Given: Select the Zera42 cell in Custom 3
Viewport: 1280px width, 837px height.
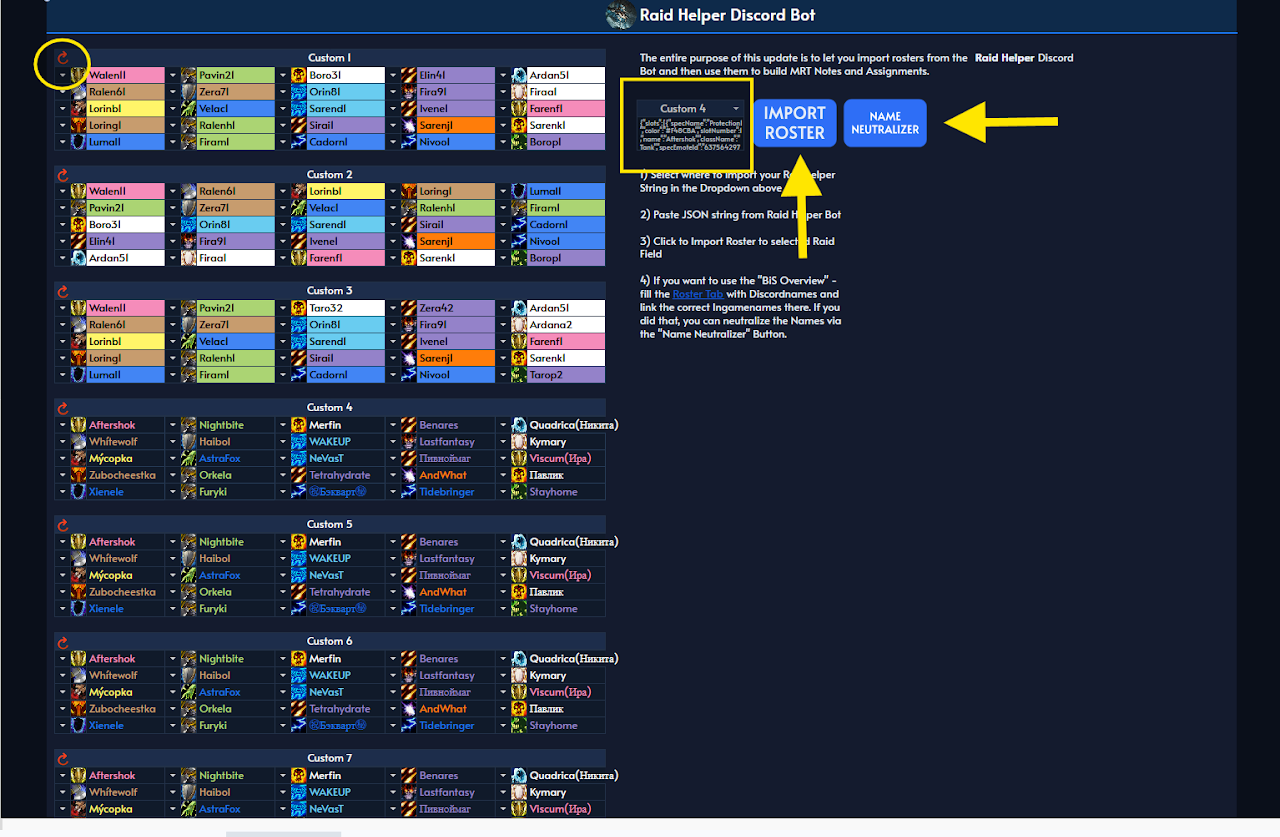Looking at the screenshot, I should (x=456, y=308).
